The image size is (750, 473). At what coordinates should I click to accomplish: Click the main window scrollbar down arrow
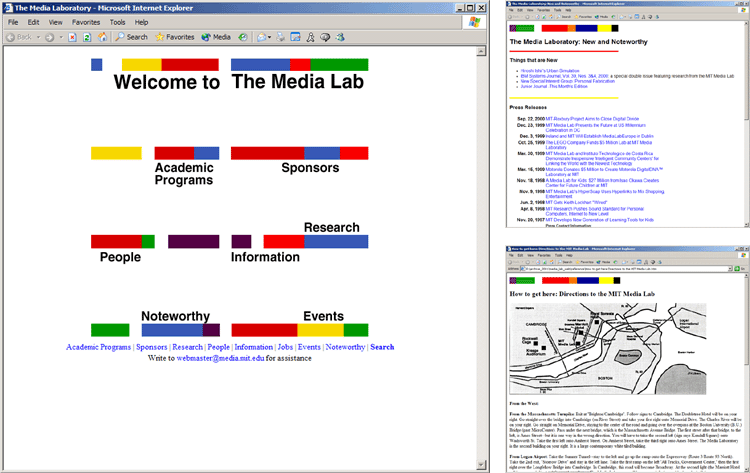[x=481, y=465]
